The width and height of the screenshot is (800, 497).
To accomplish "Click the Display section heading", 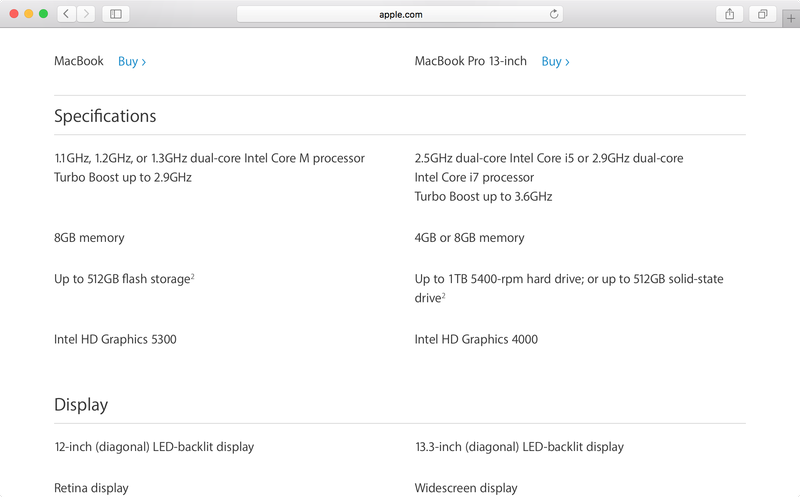I will click(x=81, y=405).
